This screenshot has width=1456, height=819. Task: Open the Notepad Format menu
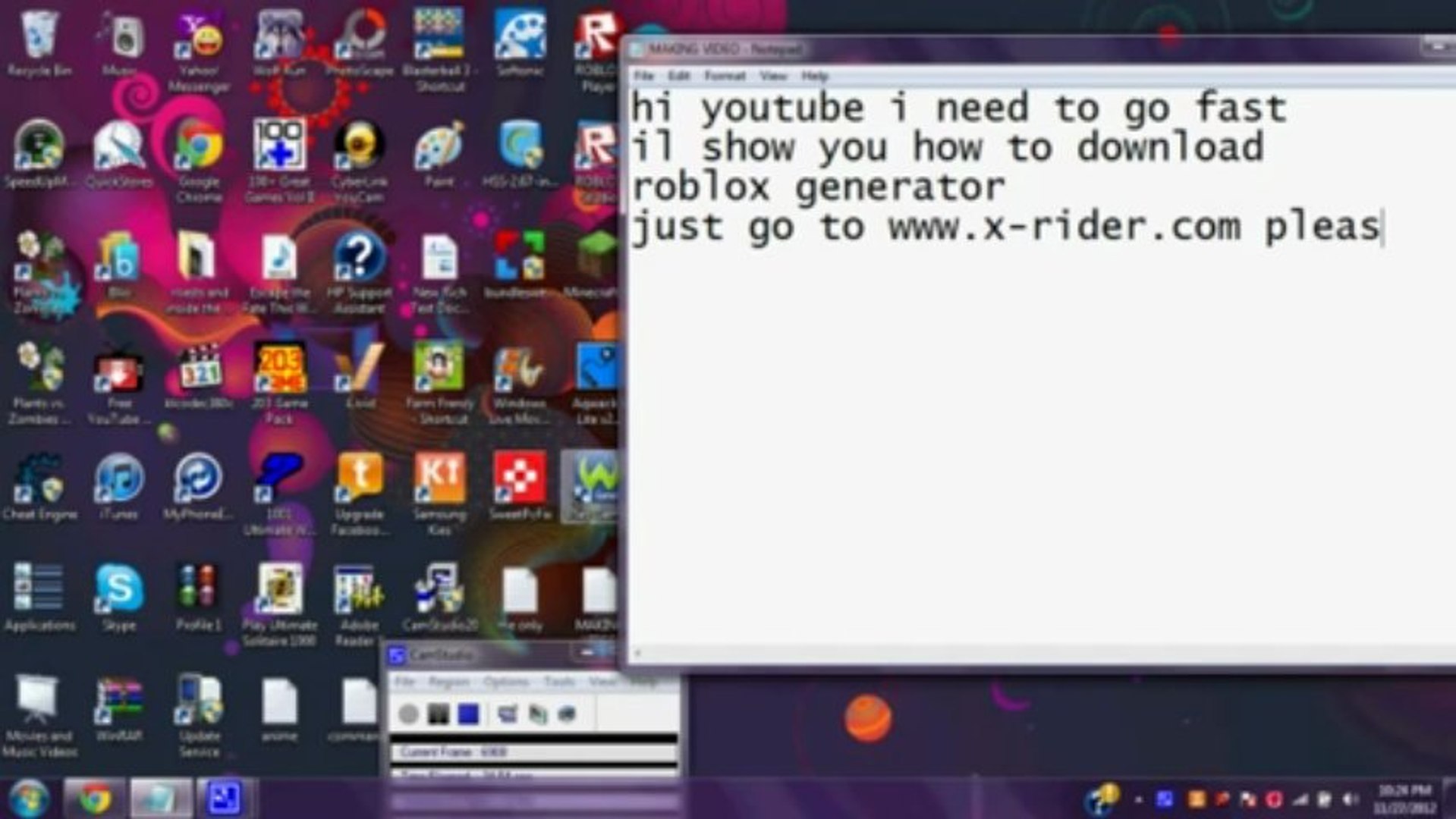pyautogui.click(x=725, y=76)
